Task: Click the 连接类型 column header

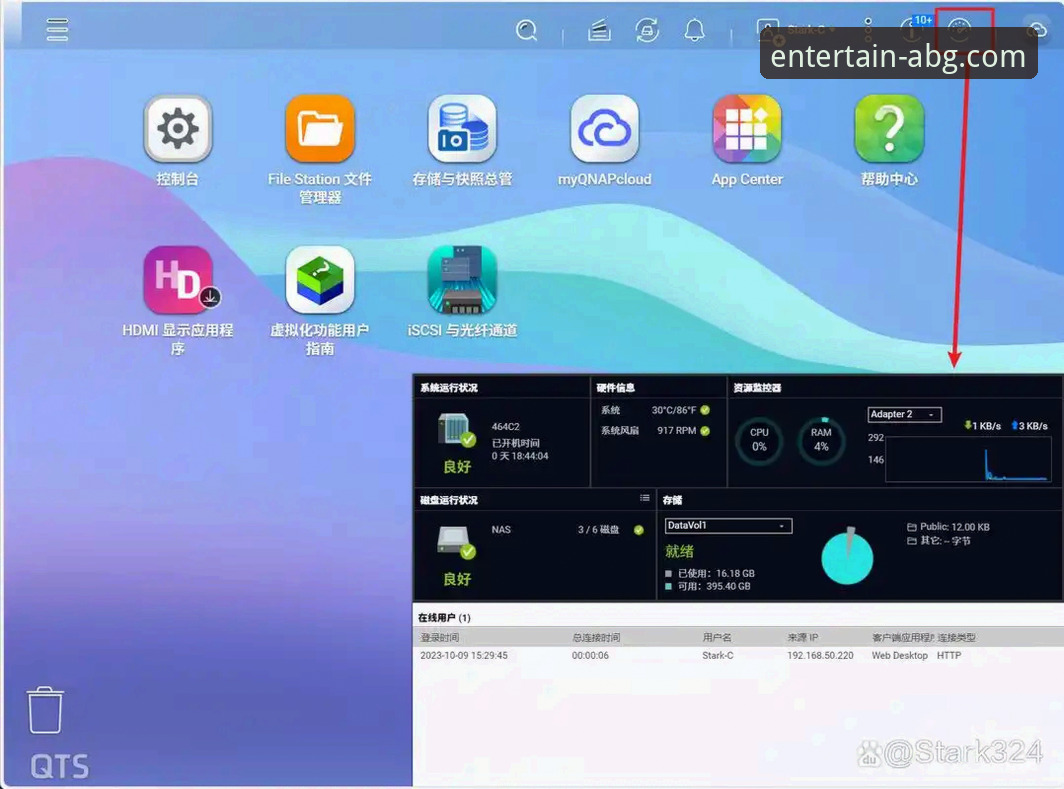Action: point(957,638)
